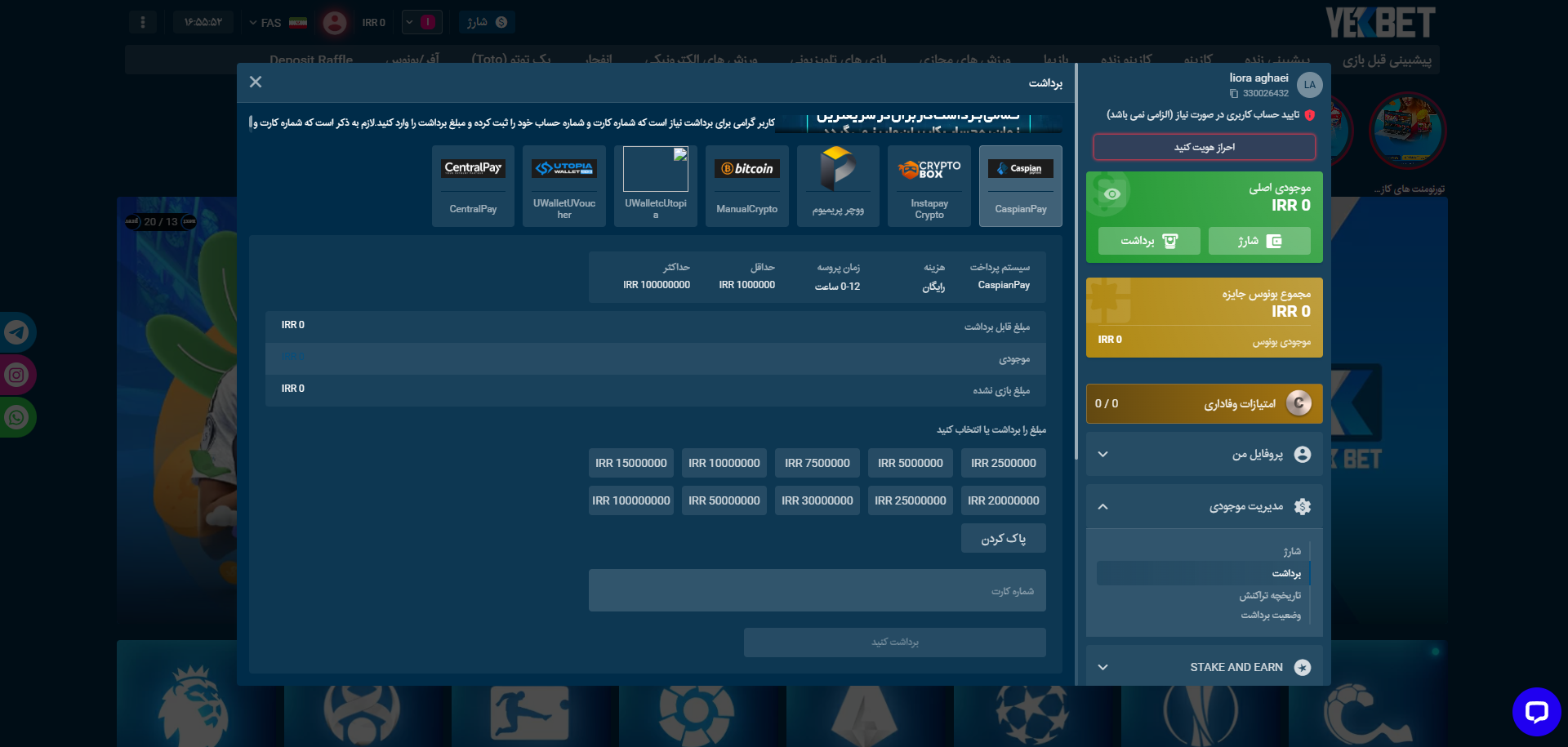Expand the My Profile section chevron
1568x747 pixels.
point(1103,455)
